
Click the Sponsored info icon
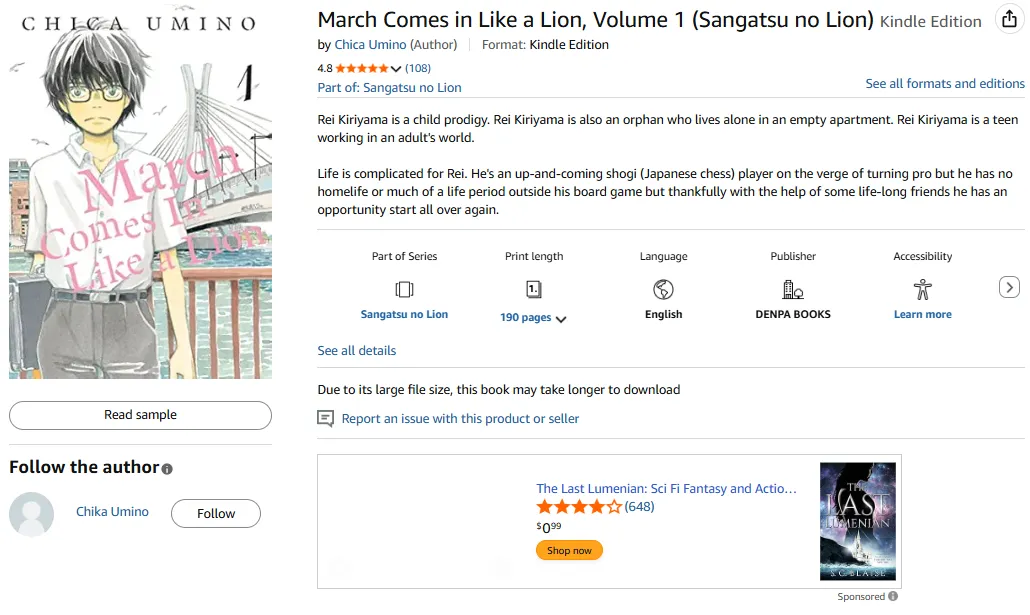(x=893, y=597)
